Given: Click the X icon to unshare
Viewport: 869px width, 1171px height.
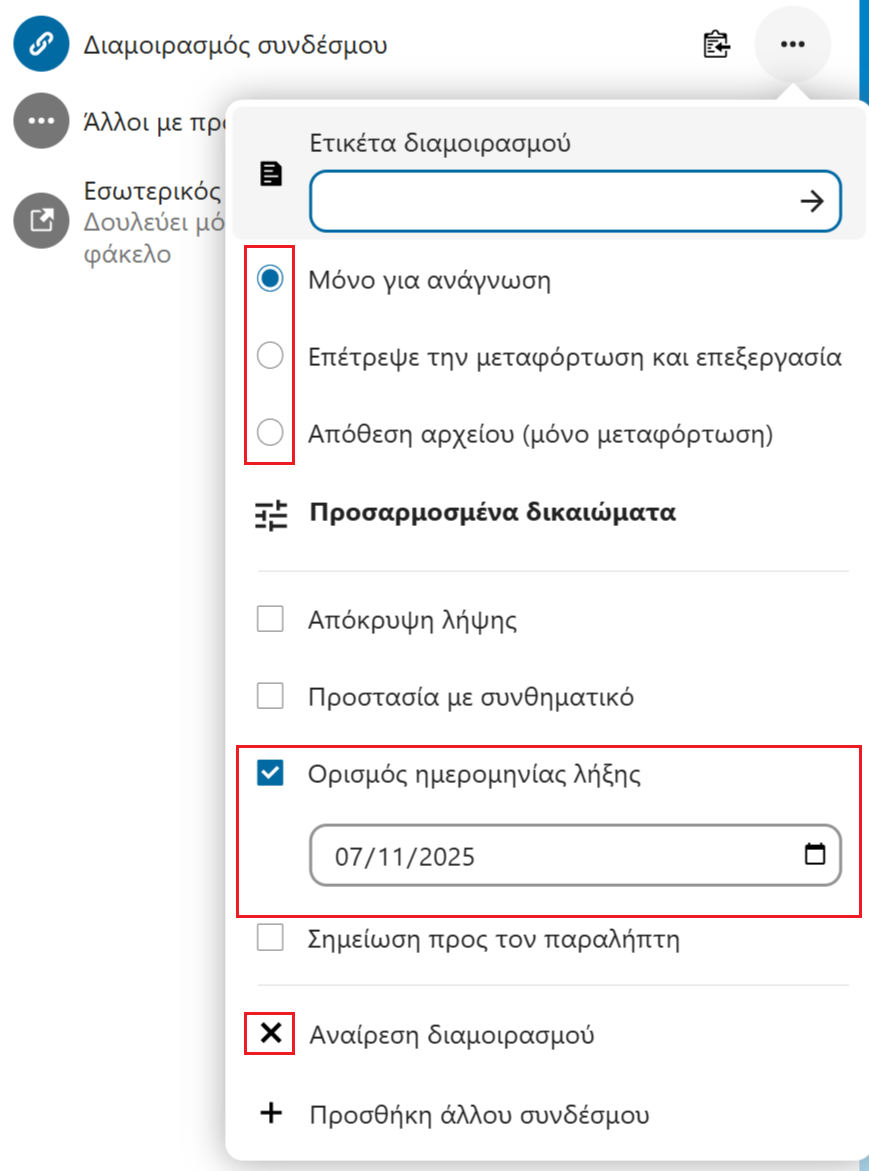Looking at the screenshot, I should tap(270, 1034).
